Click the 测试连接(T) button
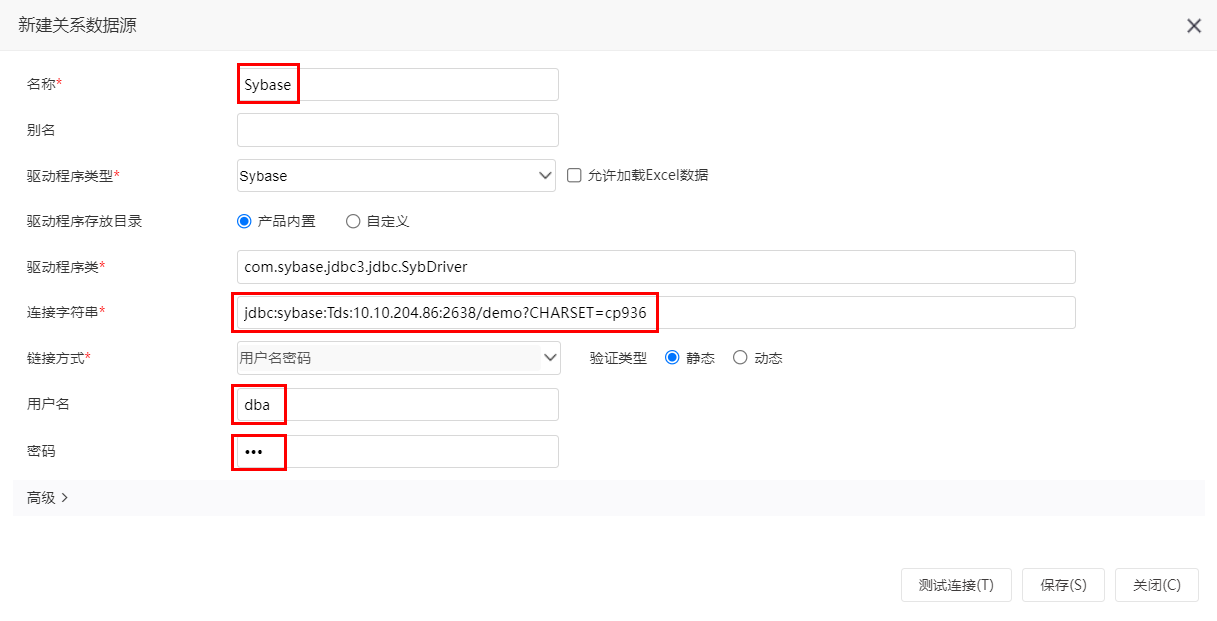The image size is (1217, 621). [956, 585]
